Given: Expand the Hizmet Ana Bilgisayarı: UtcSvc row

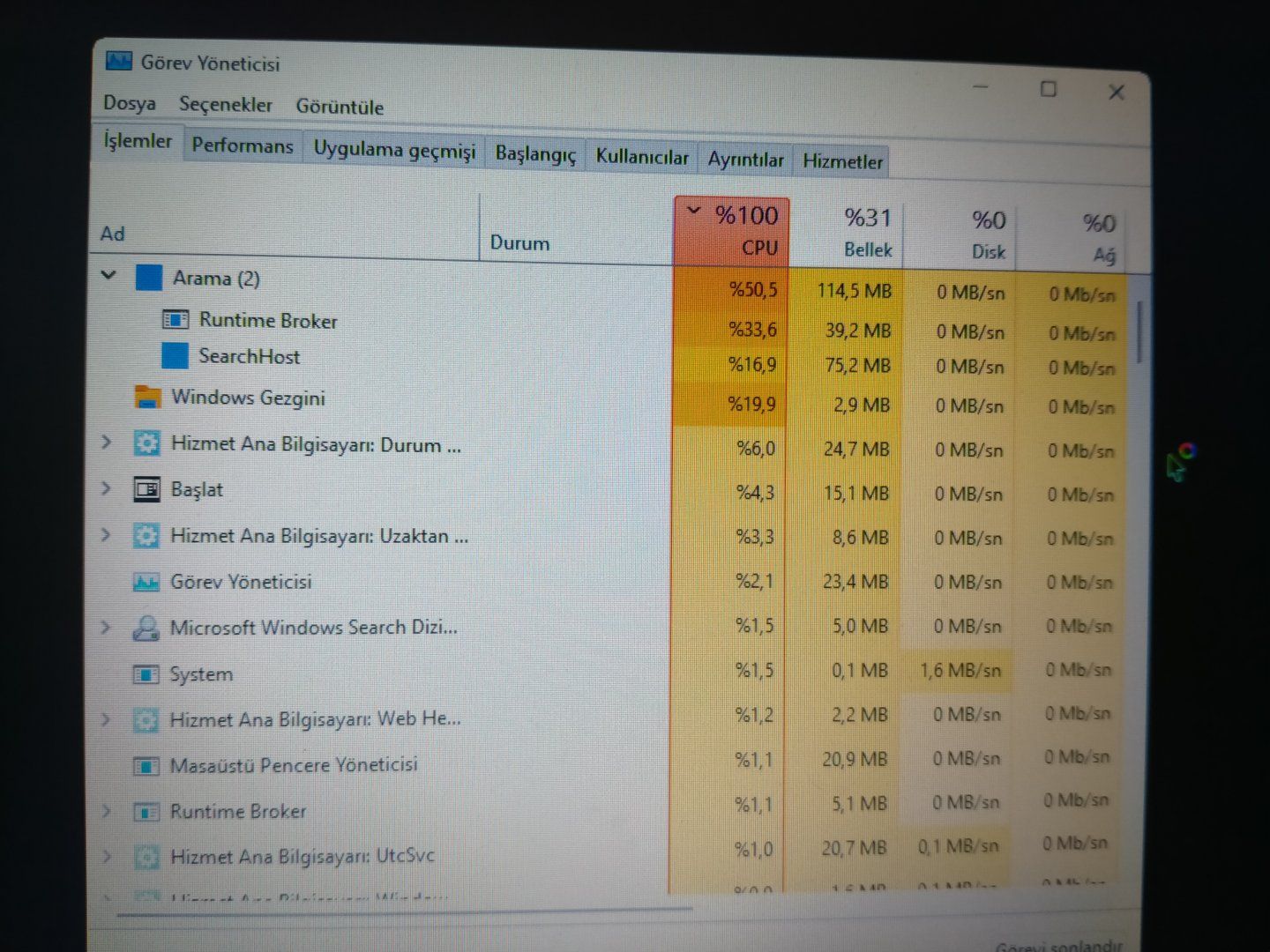Looking at the screenshot, I should tap(106, 855).
